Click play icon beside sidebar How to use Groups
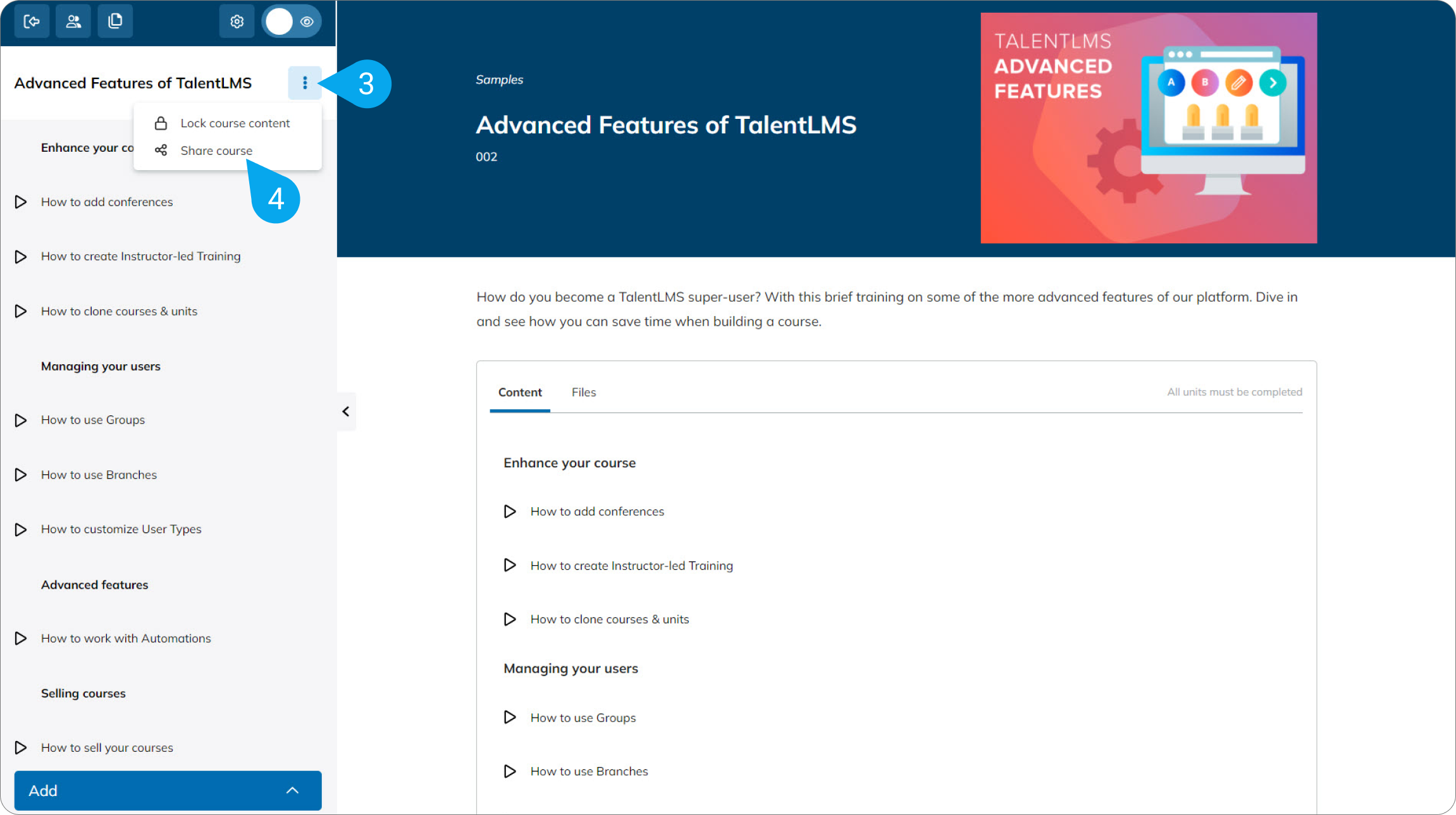This screenshot has width=1456, height=815. 21,420
